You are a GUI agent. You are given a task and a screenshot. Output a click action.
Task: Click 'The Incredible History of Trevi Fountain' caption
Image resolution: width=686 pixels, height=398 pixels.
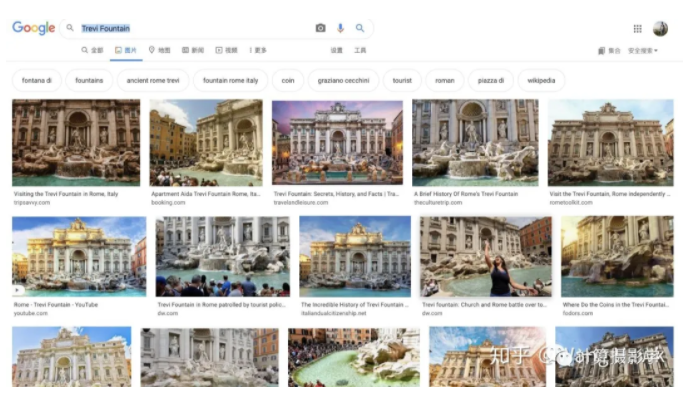click(354, 305)
